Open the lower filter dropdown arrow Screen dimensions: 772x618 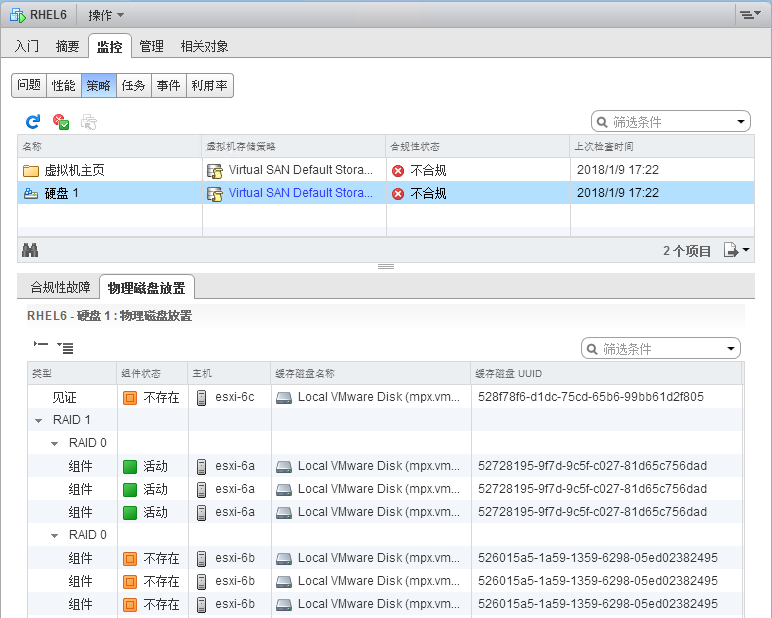tap(731, 349)
